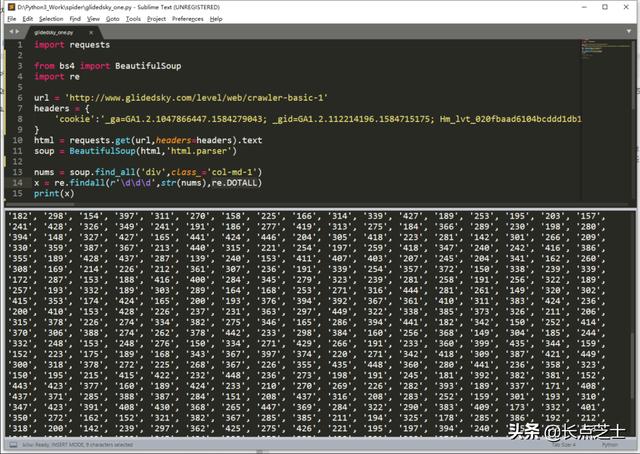640x454 pixels.
Task: Click 'find_all' on line 13
Action: coord(115,172)
